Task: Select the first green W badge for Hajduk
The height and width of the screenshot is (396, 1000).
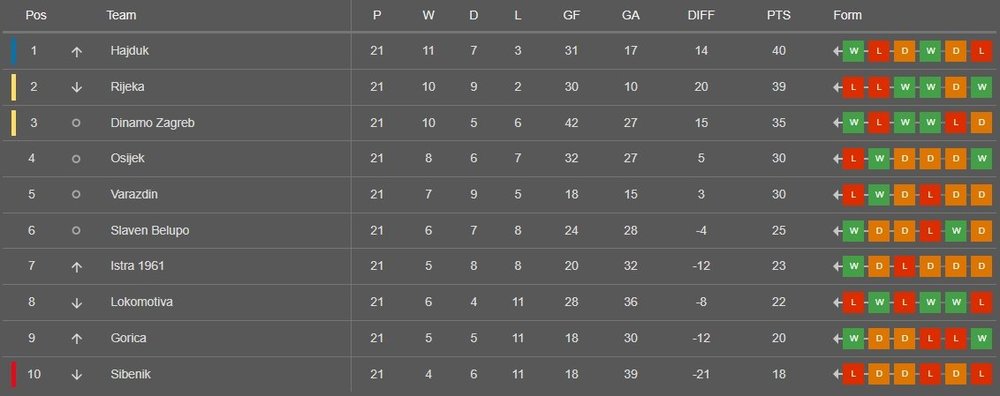Action: (853, 51)
